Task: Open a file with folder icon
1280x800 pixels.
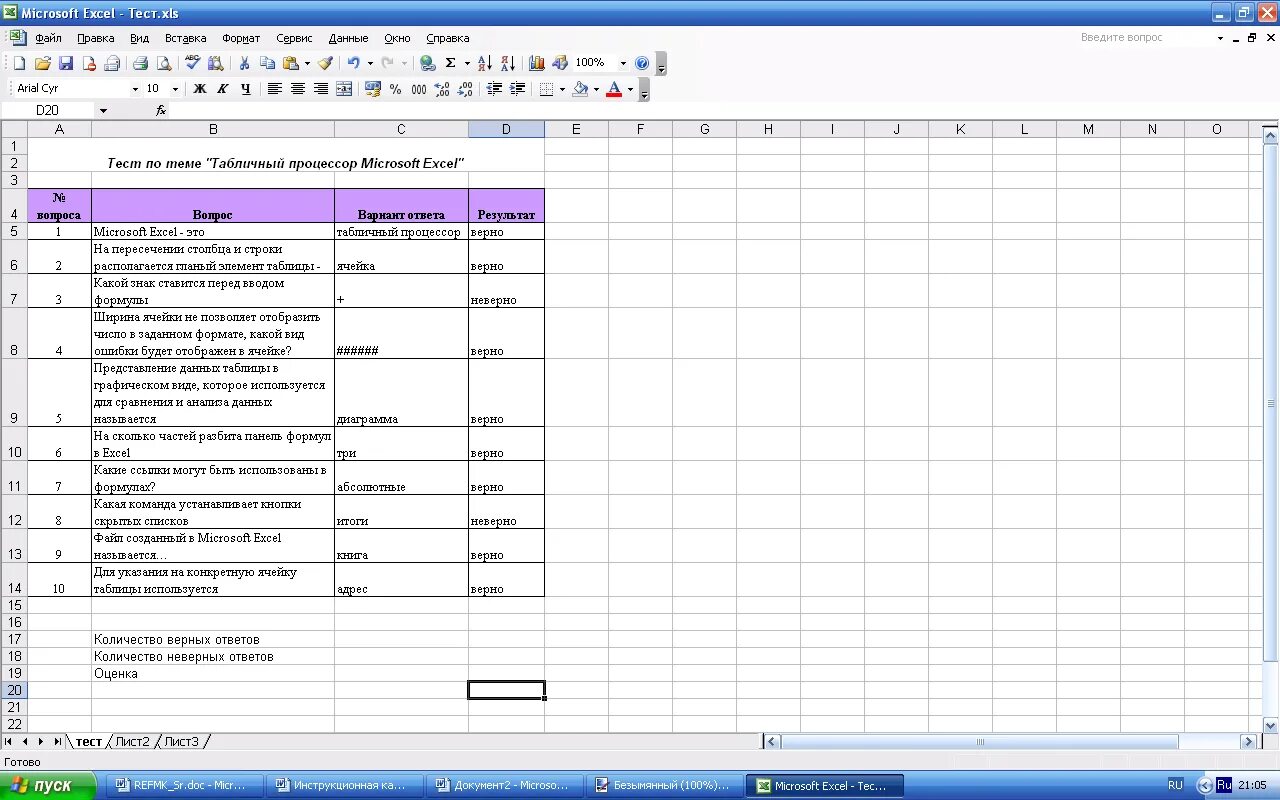Action: coord(42,63)
